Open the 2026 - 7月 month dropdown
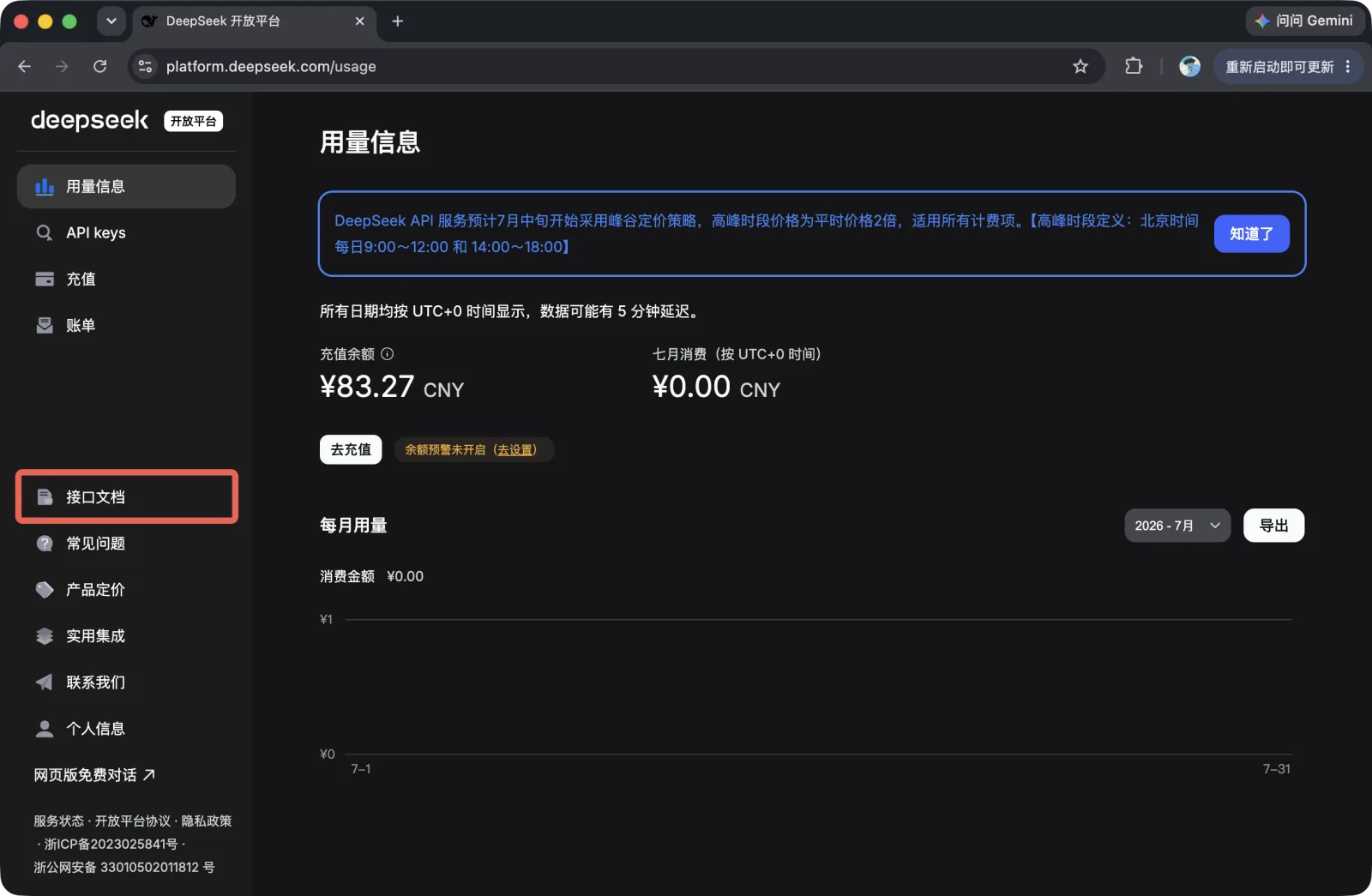1372x896 pixels. 1177,526
